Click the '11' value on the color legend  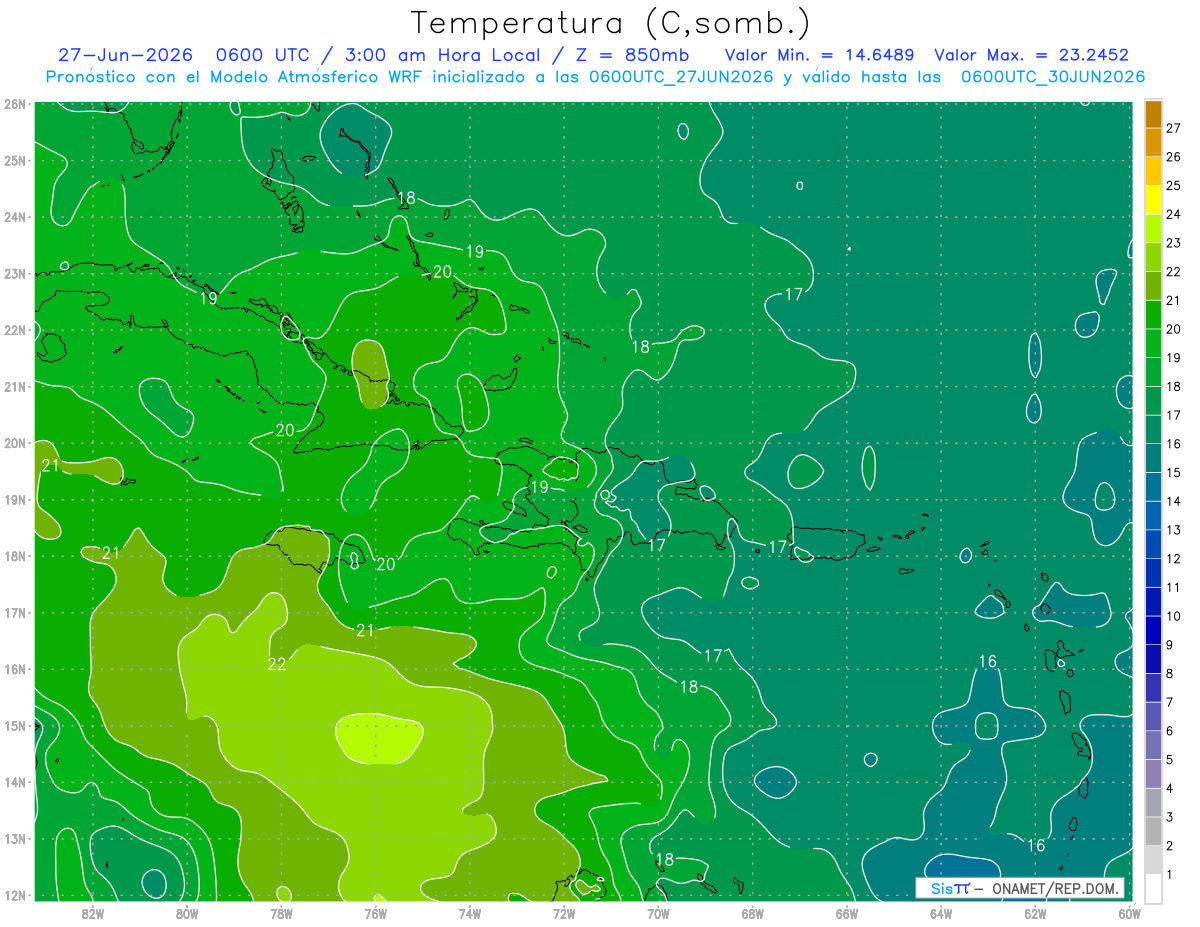point(1174,587)
